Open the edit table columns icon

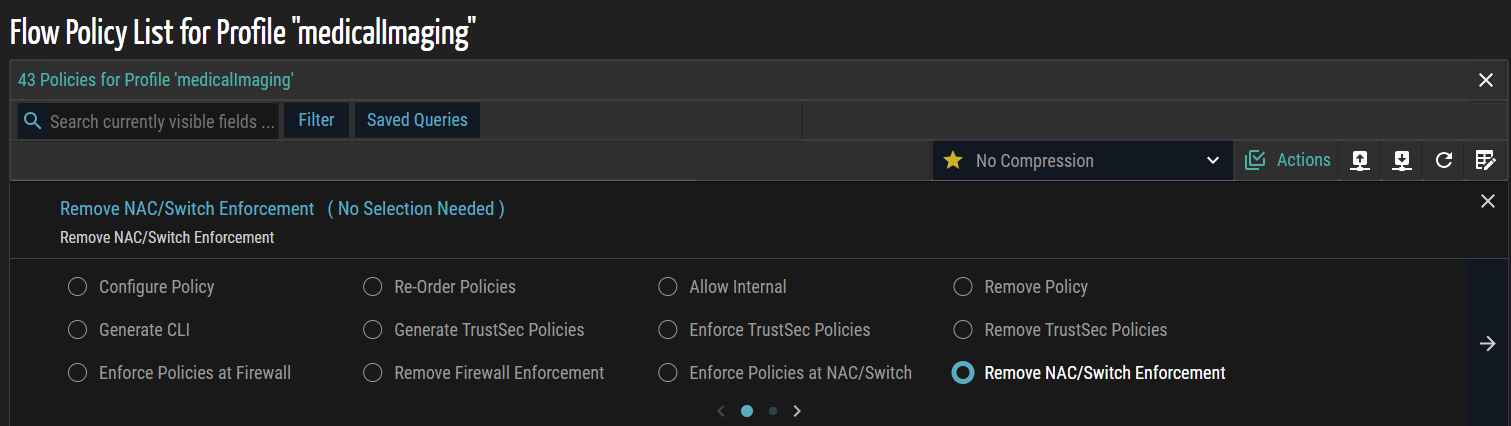coord(1486,160)
